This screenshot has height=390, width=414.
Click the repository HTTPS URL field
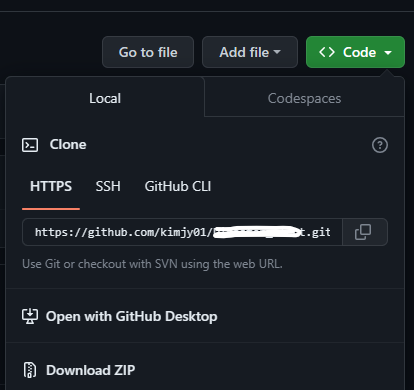[x=182, y=232]
